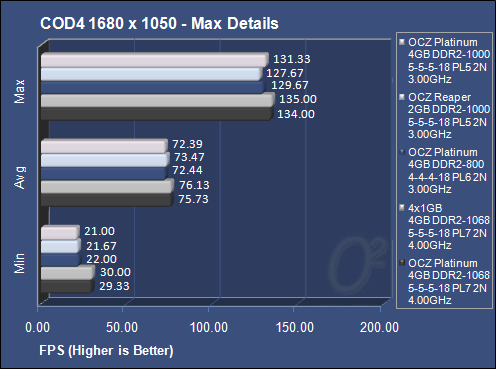The width and height of the screenshot is (496, 369).
Task: Click the light blue Min bar at 21.67
Action: (60, 246)
